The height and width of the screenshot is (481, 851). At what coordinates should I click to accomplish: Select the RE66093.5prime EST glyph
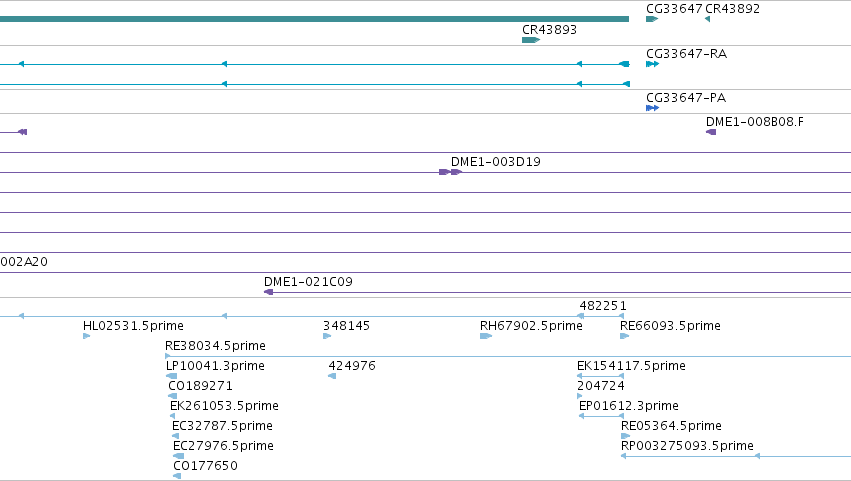[624, 336]
